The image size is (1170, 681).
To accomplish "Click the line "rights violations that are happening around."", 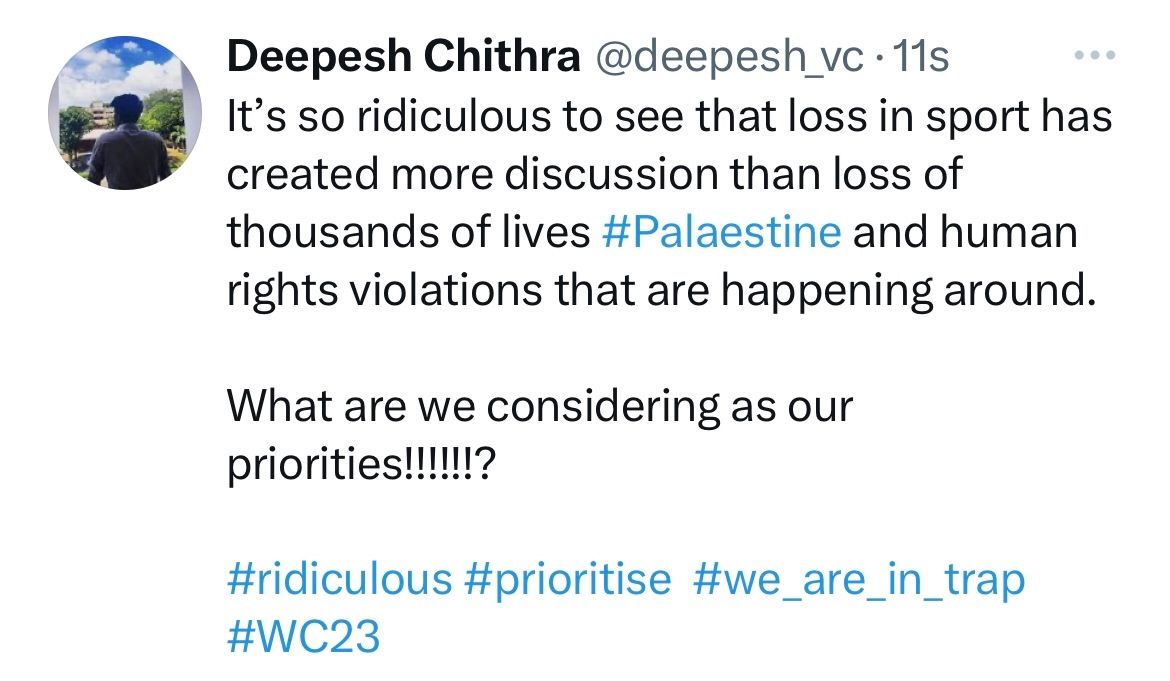I will (x=656, y=290).
